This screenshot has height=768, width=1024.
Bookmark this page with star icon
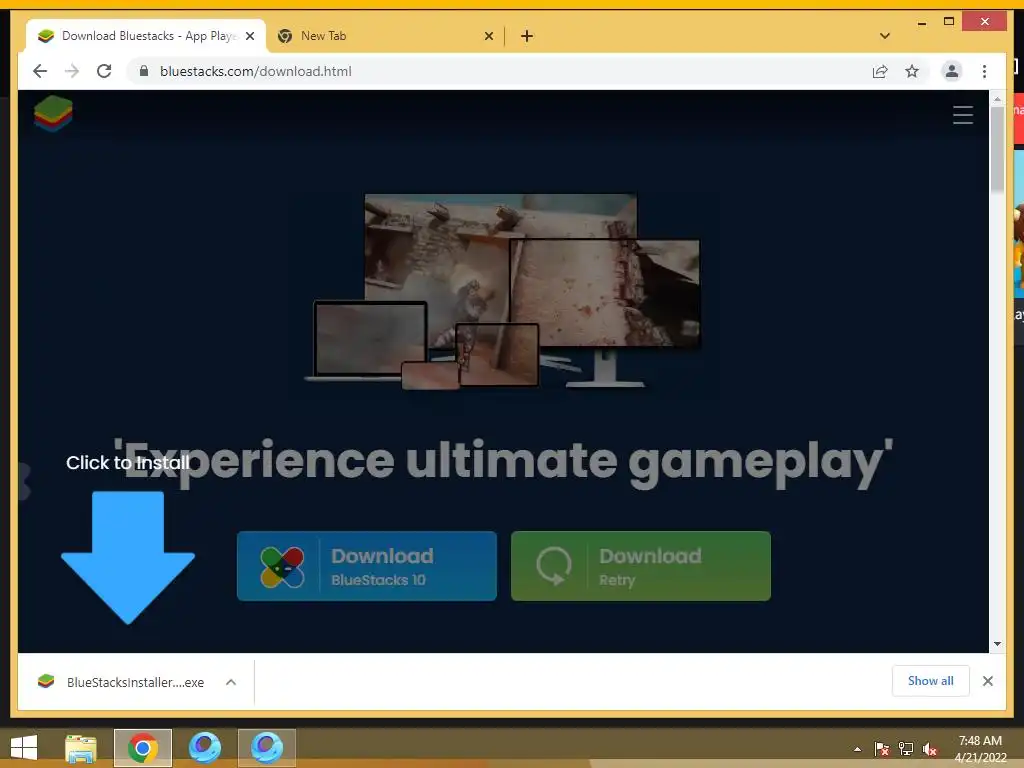pyautogui.click(x=912, y=71)
